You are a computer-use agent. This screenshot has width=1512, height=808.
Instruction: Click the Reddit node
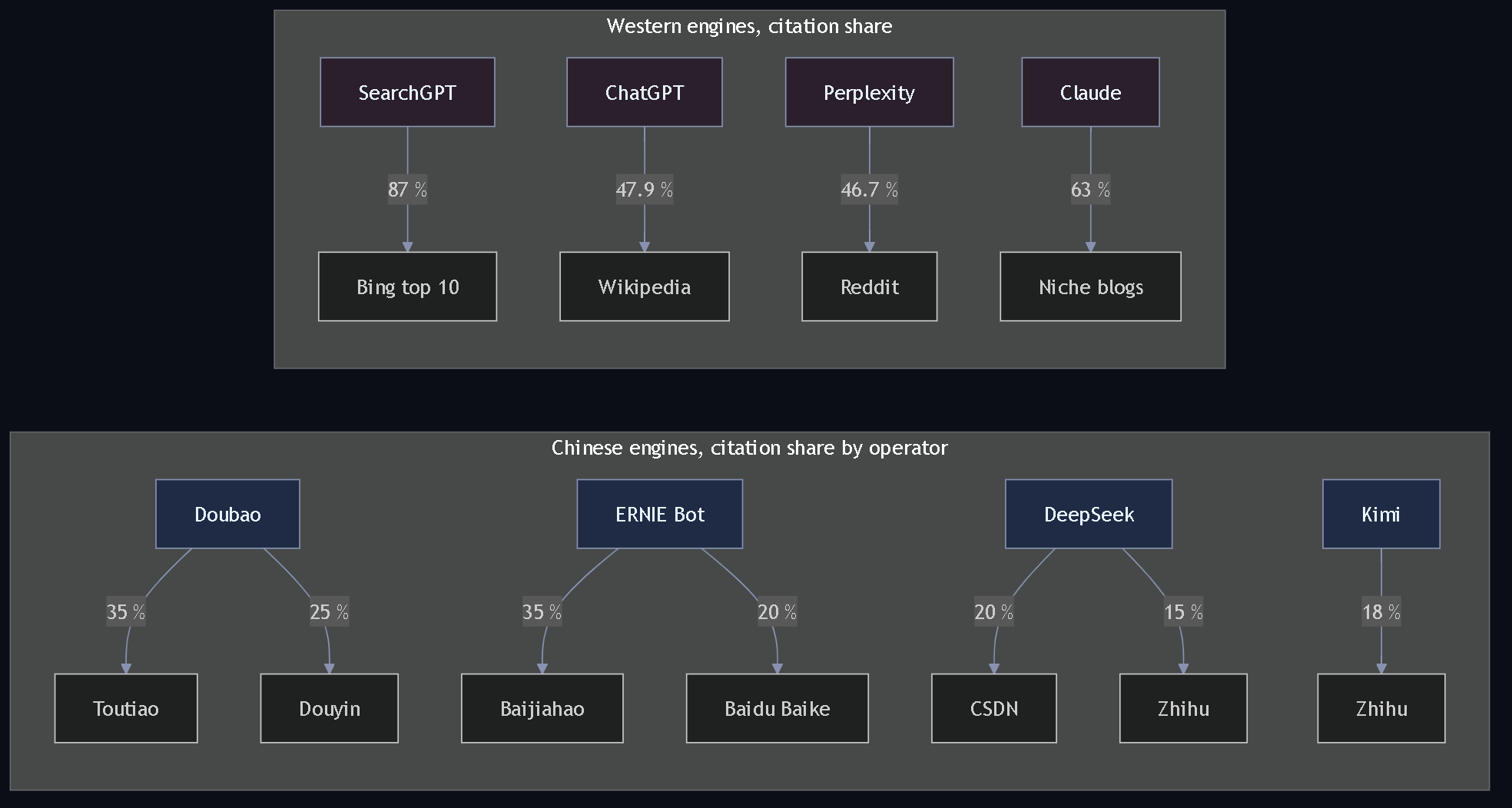pos(870,286)
